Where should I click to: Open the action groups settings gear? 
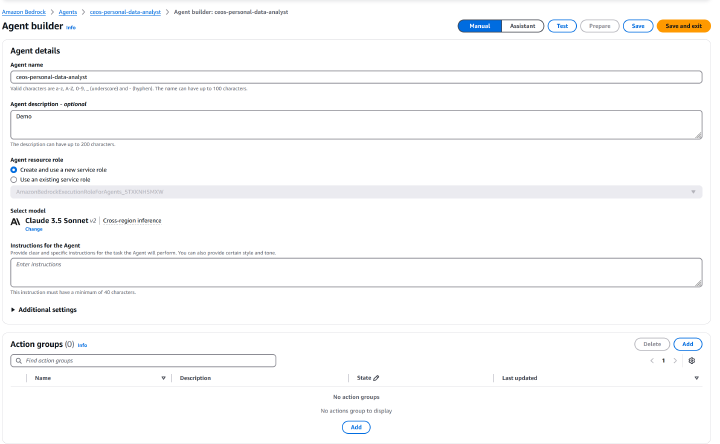(692, 360)
